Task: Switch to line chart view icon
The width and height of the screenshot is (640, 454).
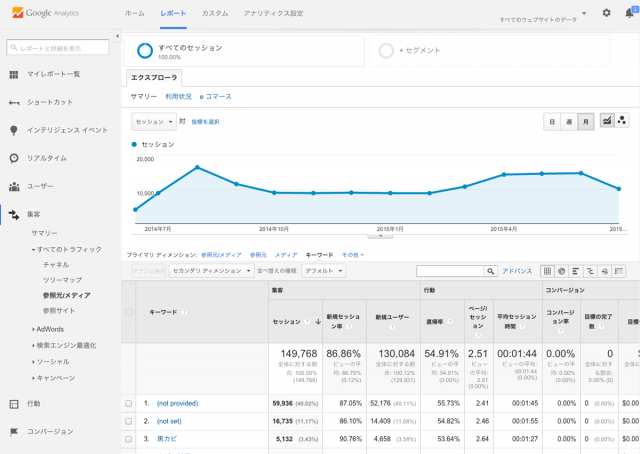Action: (x=607, y=120)
